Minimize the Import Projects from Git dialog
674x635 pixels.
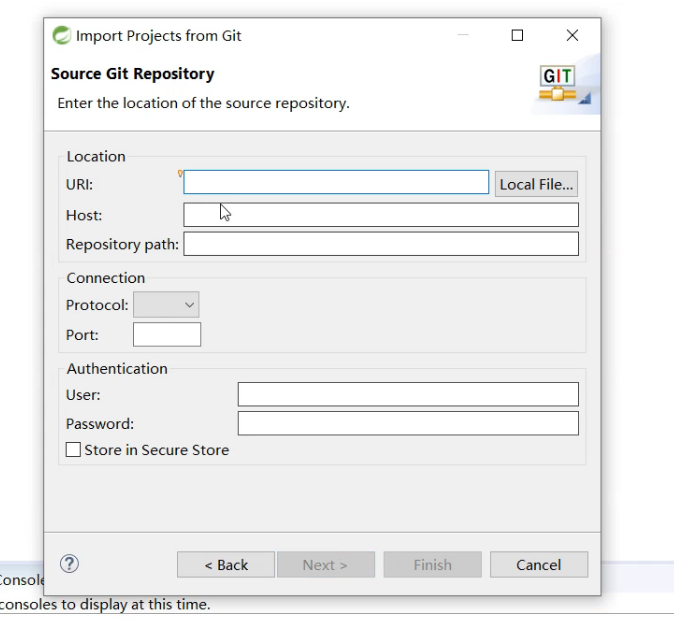(463, 34)
